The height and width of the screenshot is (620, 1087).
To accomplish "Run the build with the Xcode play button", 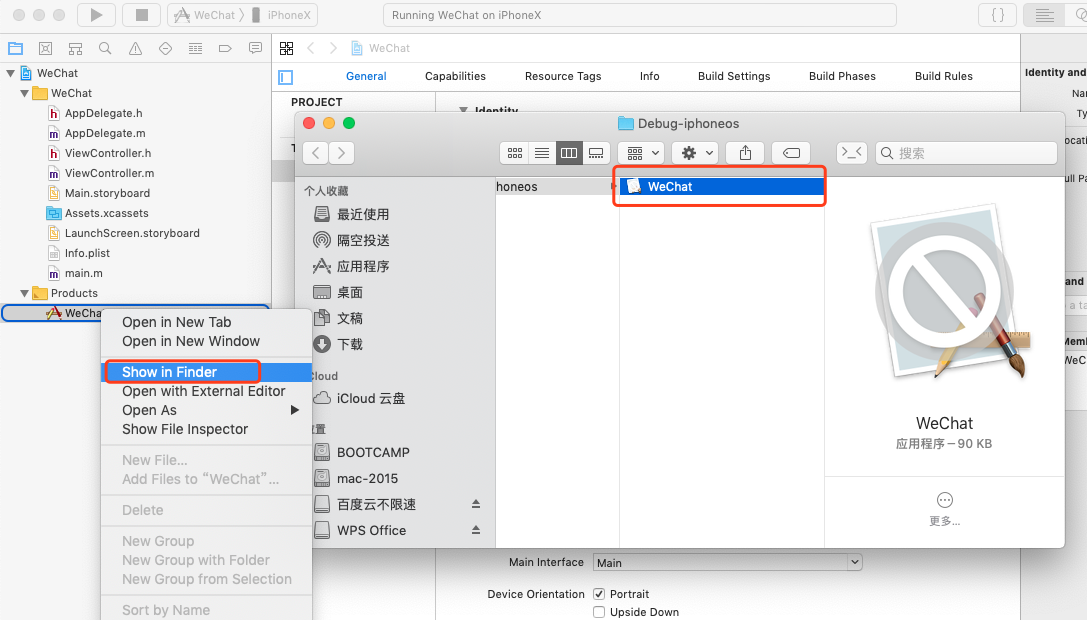I will tap(96, 15).
